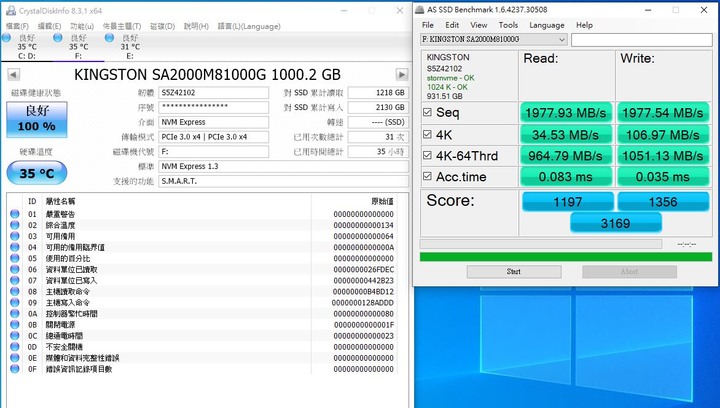This screenshot has height=408, width=720.
Task: Click status dot of attribute 02 綜合溫度
Action: pyautogui.click(x=15, y=225)
